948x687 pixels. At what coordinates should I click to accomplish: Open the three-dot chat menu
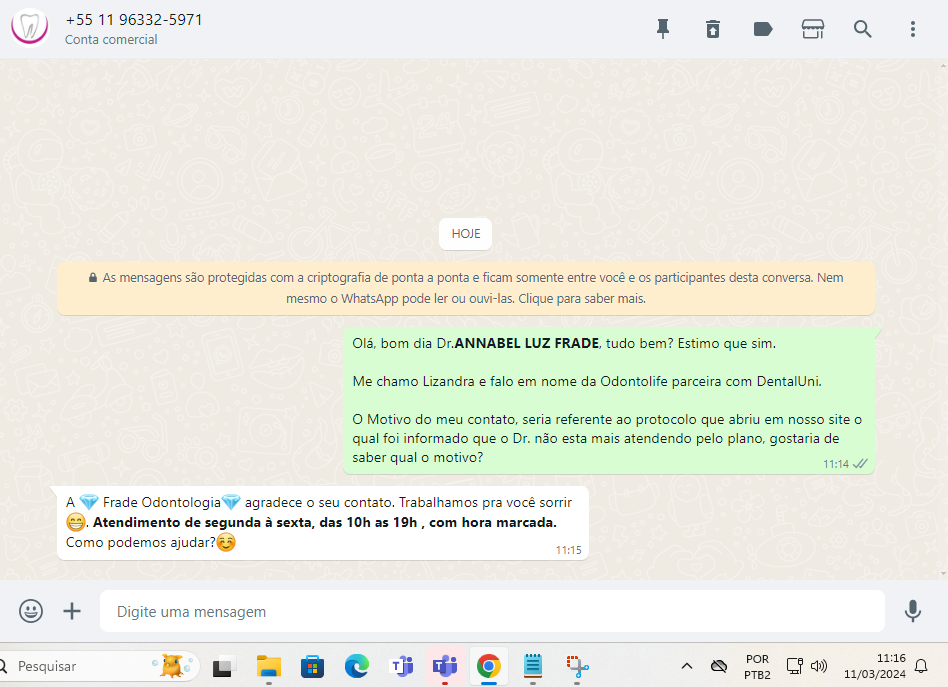[913, 29]
